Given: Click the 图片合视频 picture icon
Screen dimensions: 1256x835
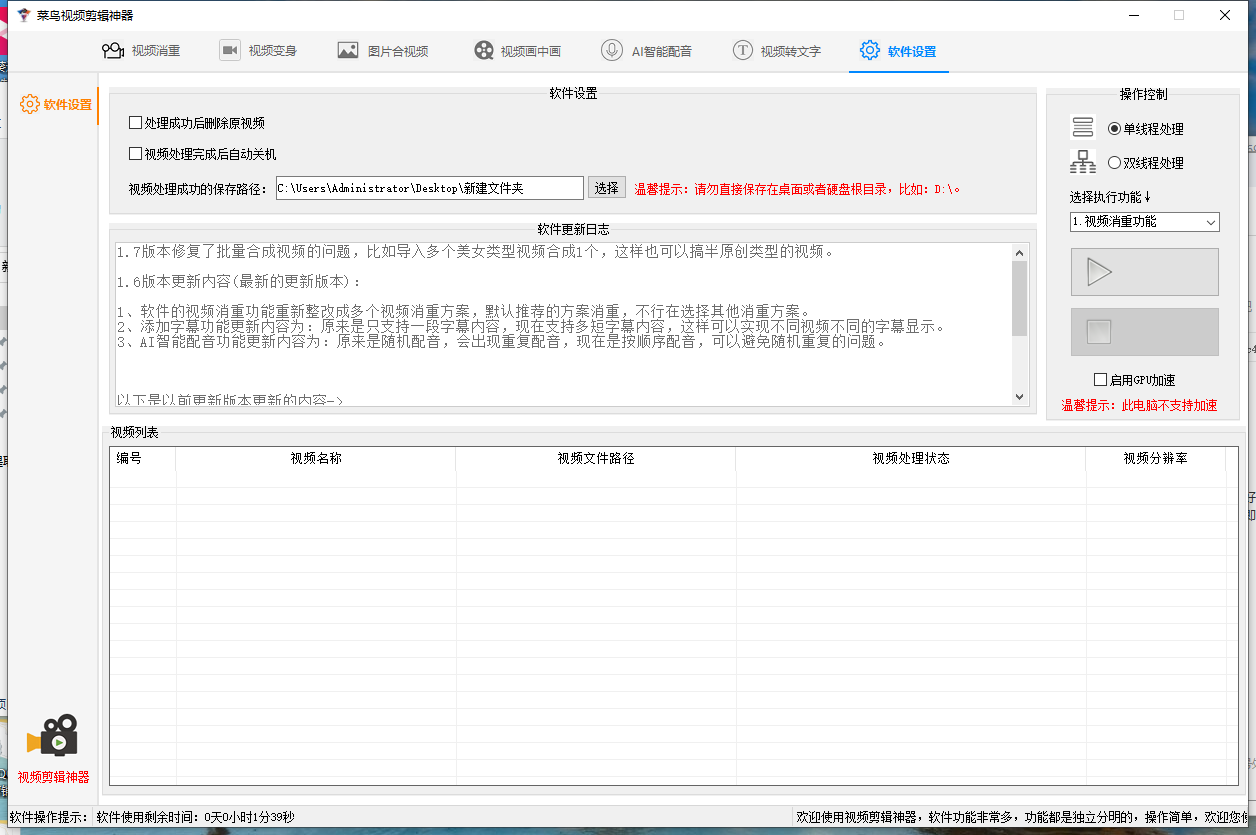Looking at the screenshot, I should pyautogui.click(x=348, y=51).
